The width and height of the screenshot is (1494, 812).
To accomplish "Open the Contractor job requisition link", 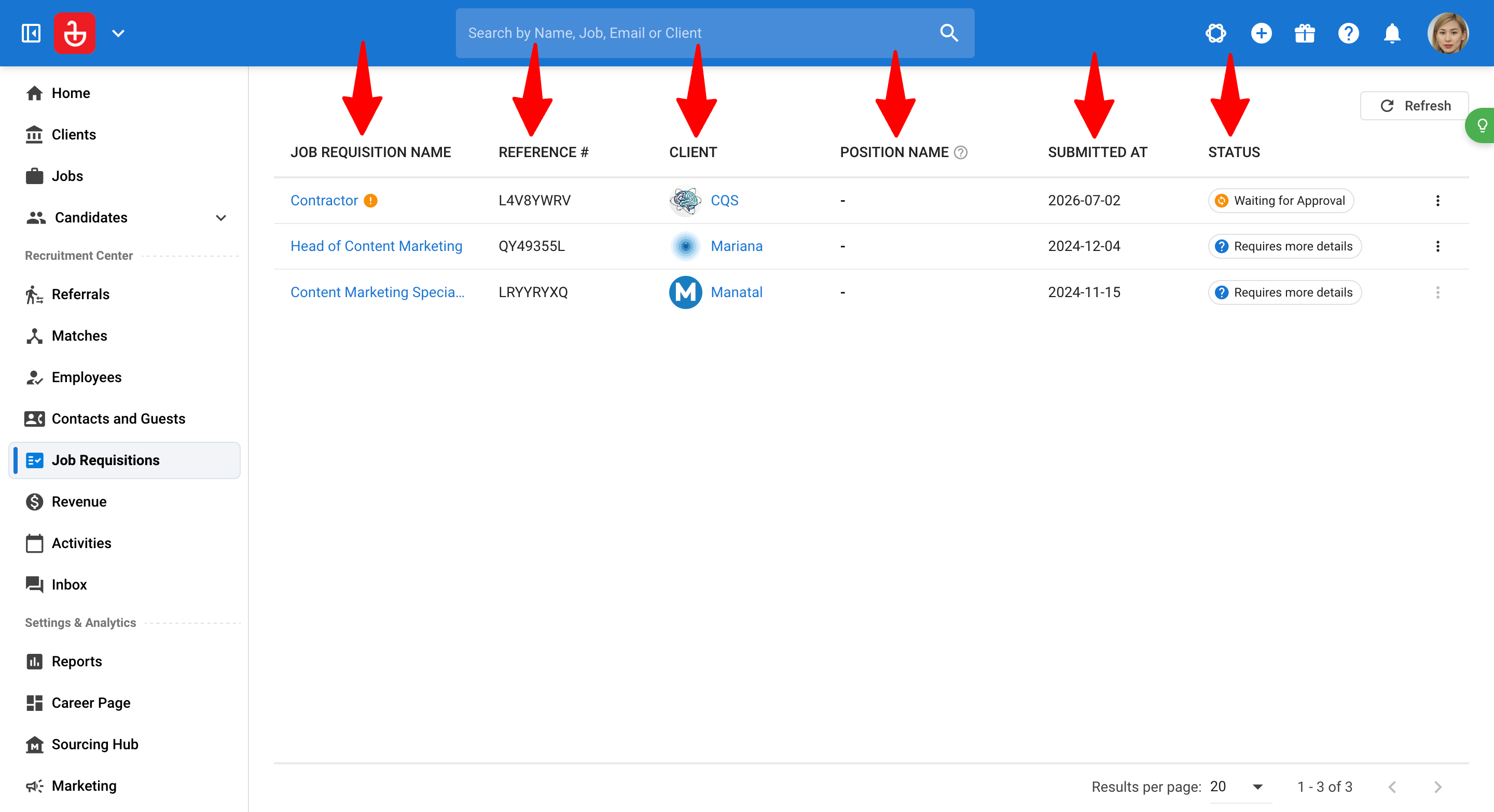I will click(x=324, y=201).
